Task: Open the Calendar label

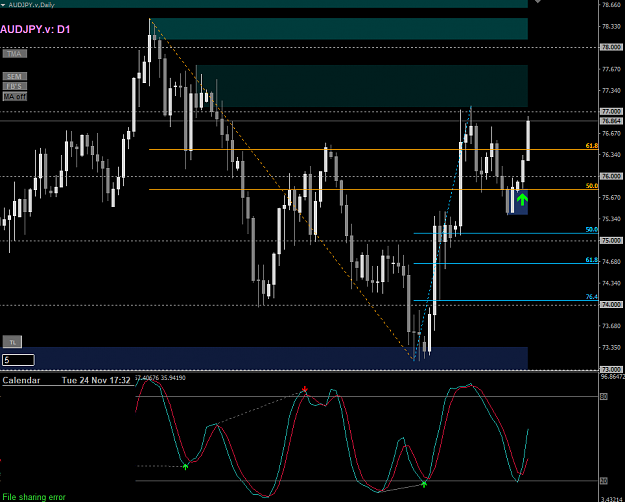Action: click(22, 380)
